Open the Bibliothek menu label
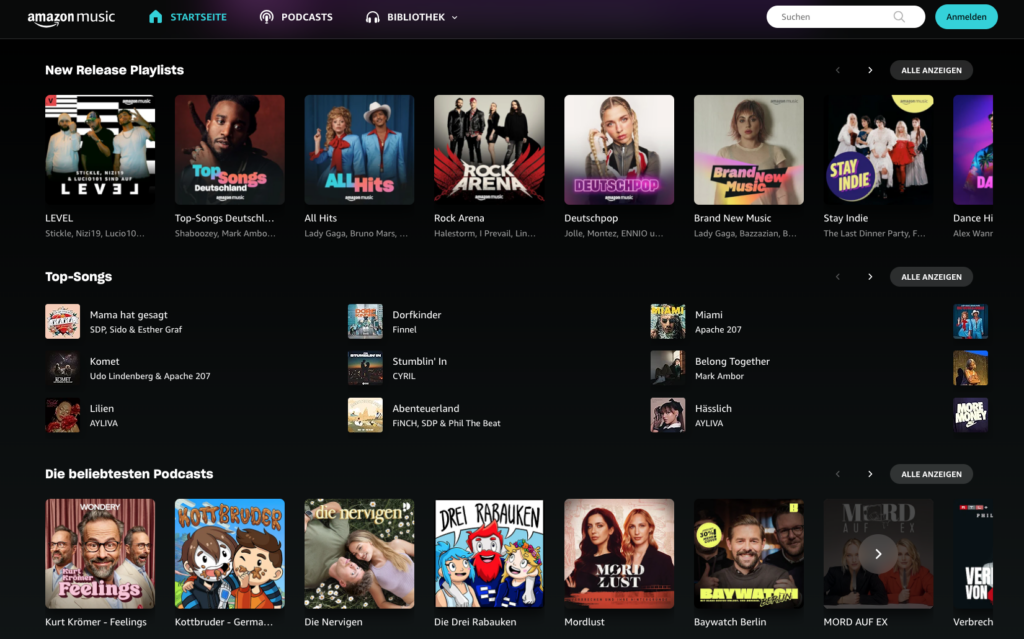The width and height of the screenshot is (1024, 639). pyautogui.click(x=416, y=17)
